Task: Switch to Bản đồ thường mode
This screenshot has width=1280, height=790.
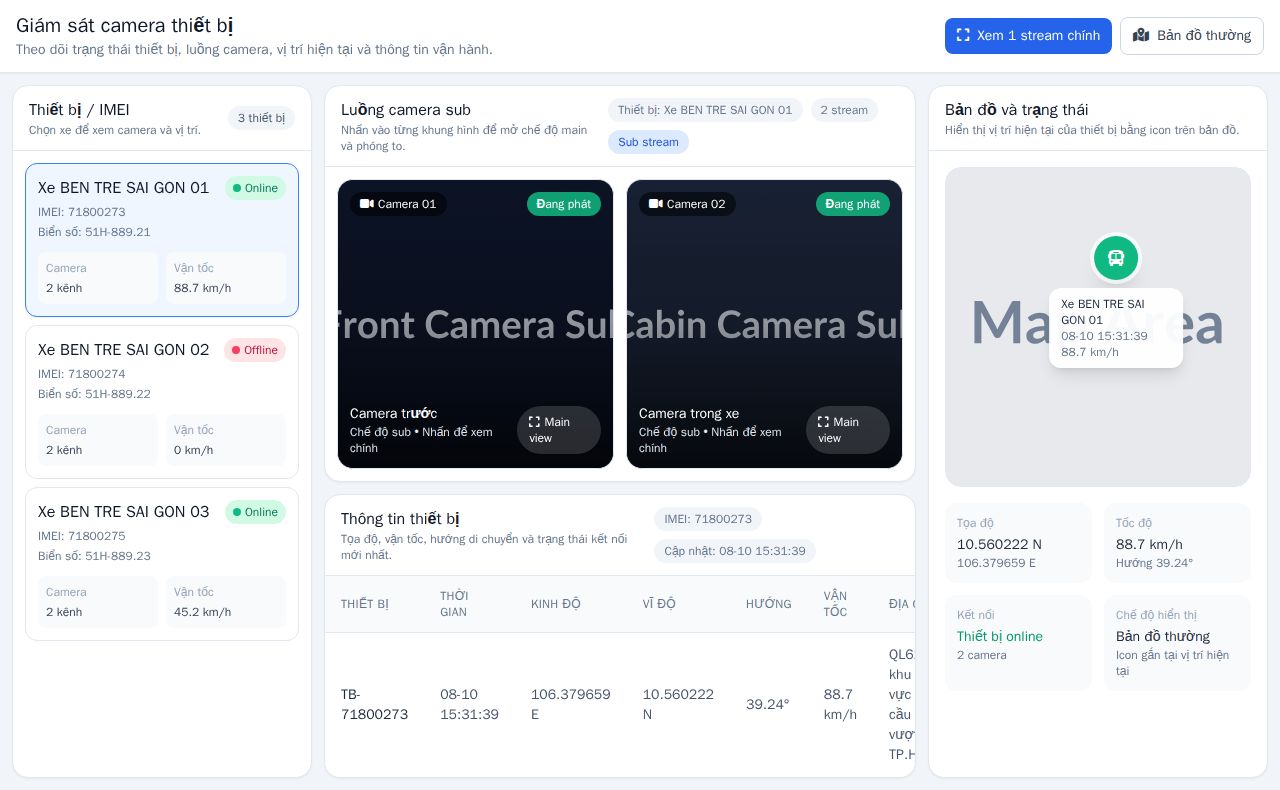Action: coord(1192,36)
